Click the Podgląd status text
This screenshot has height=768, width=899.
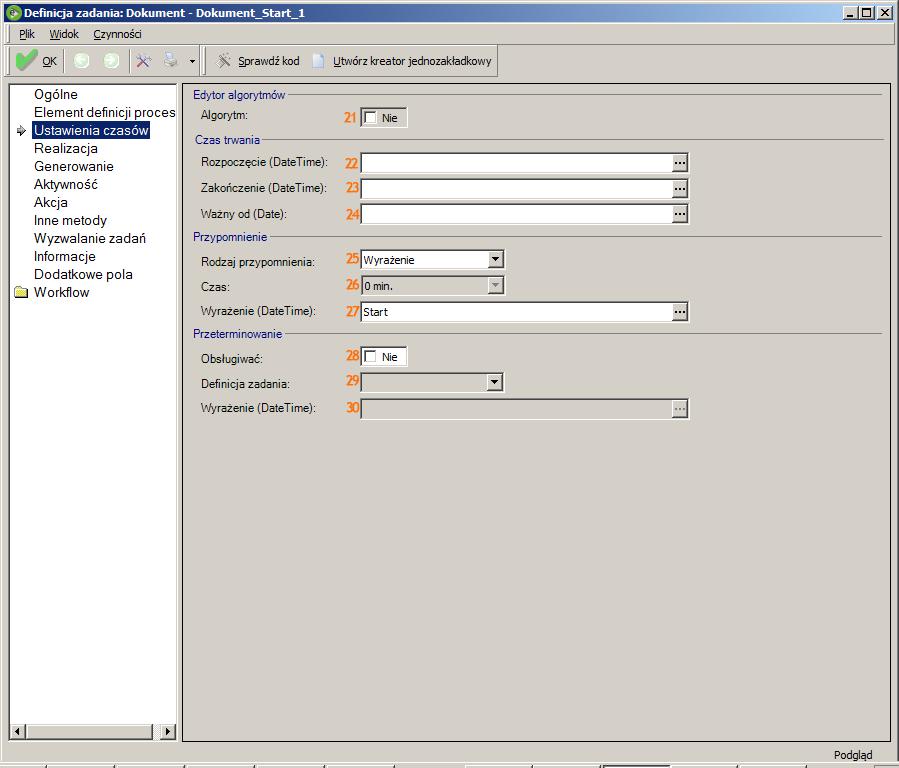pos(853,755)
